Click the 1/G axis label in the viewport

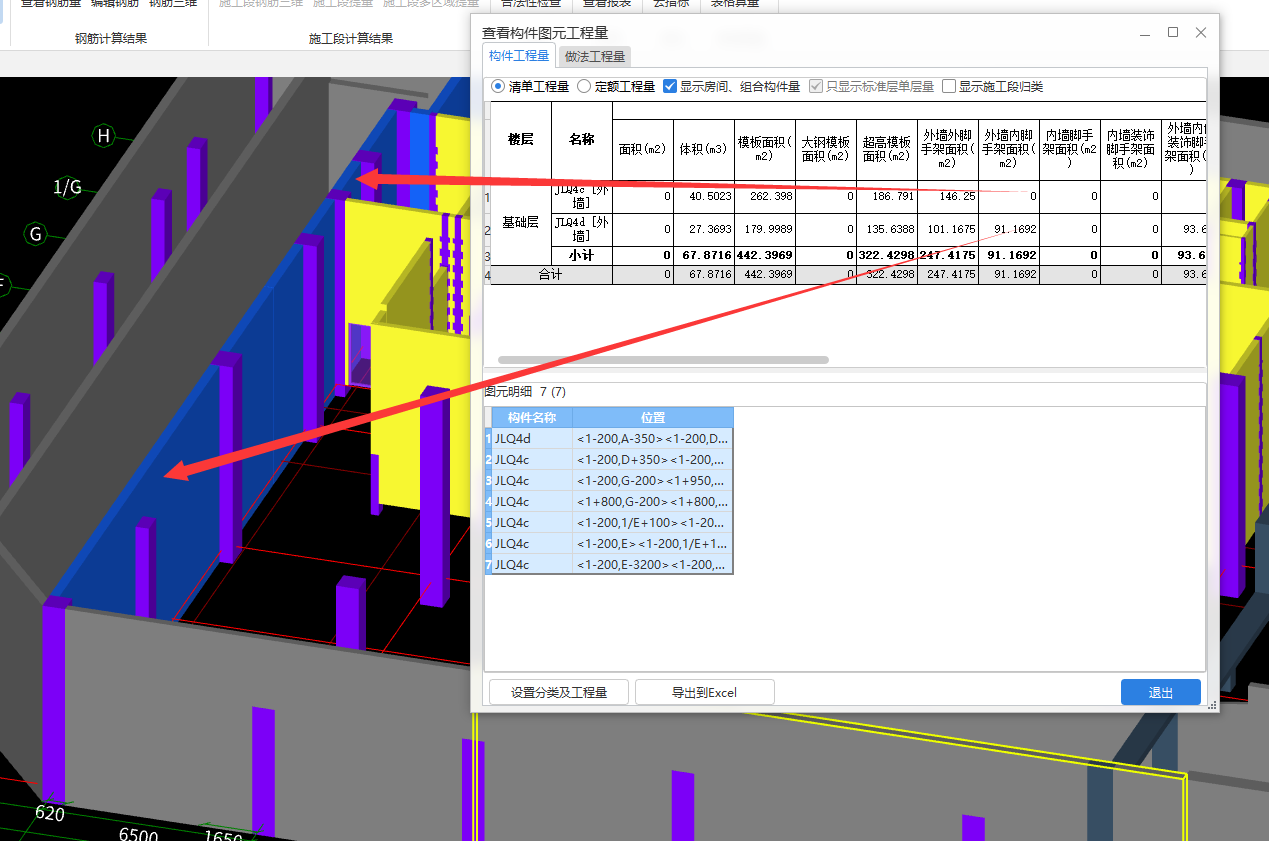[68, 187]
